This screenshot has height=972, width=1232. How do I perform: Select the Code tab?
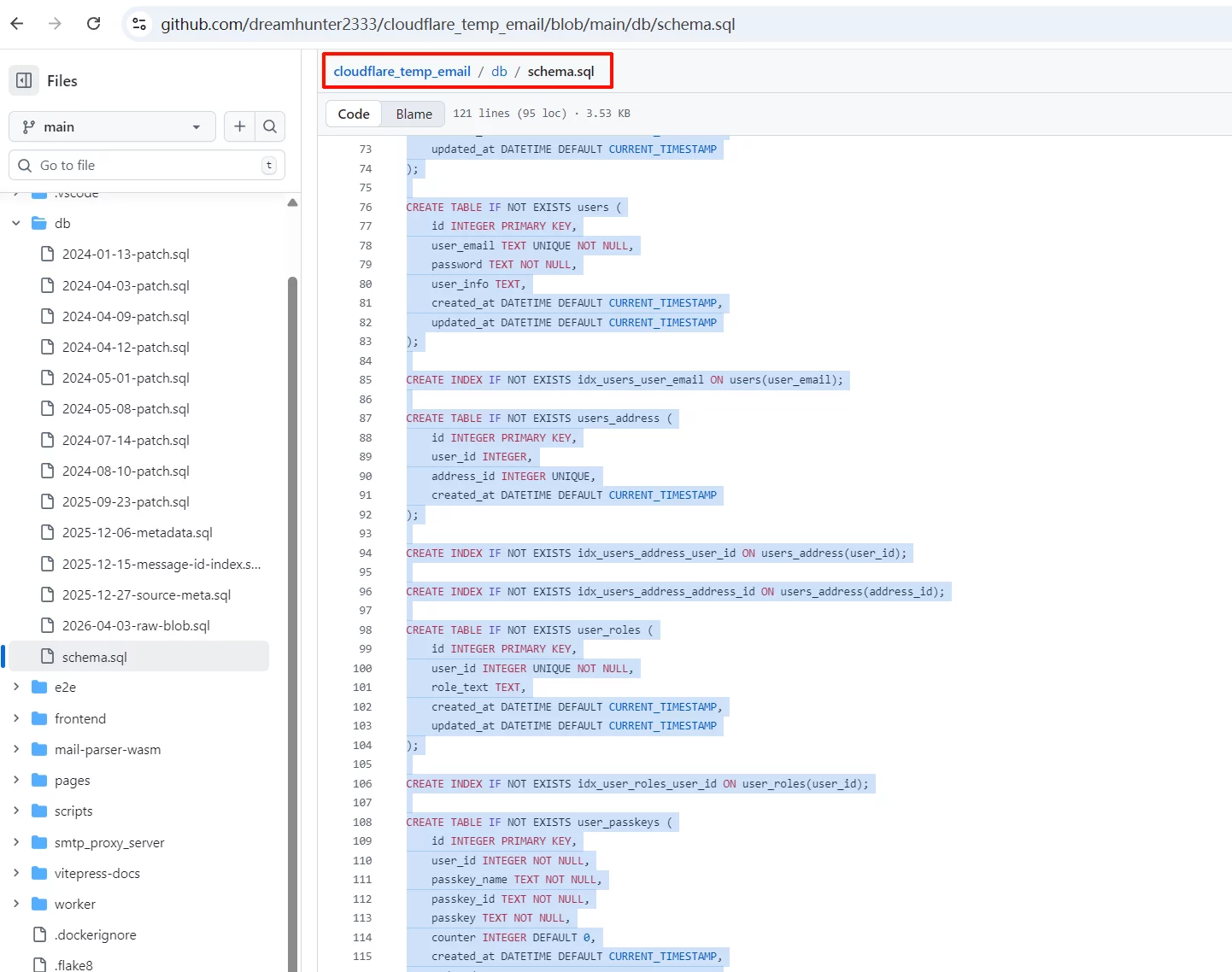354,114
